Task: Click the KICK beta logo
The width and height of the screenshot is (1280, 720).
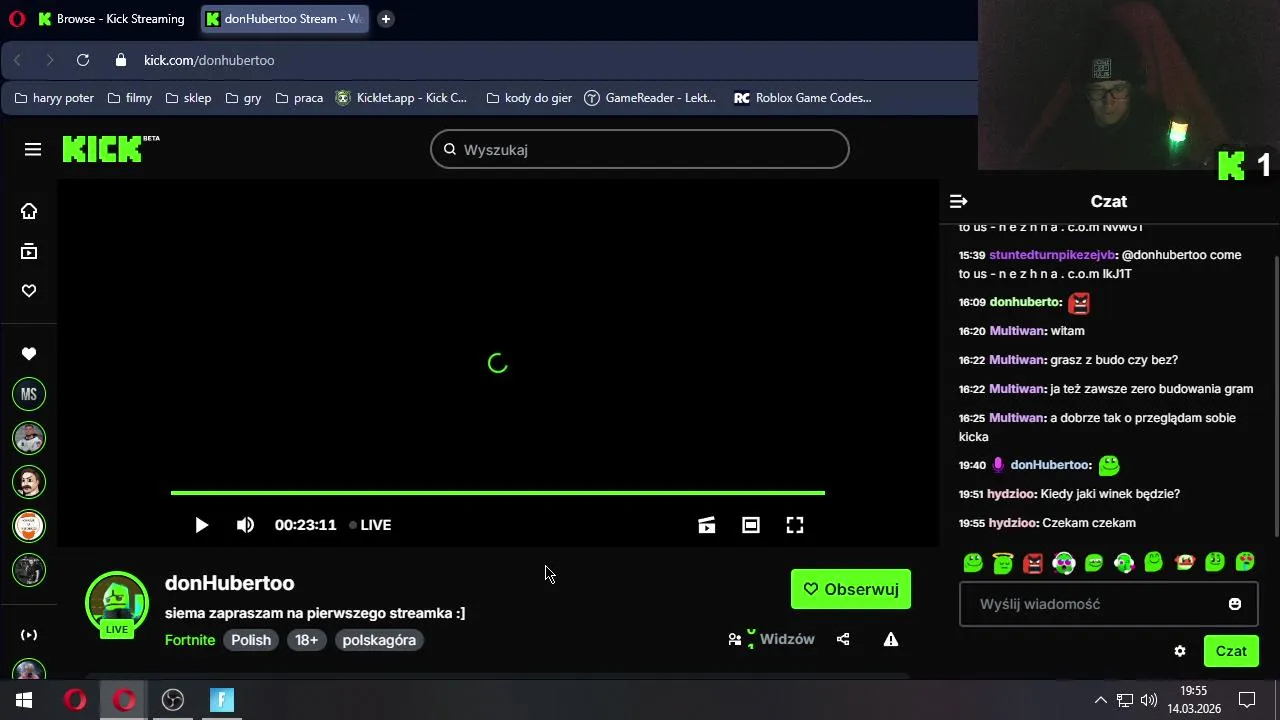Action: (x=110, y=149)
